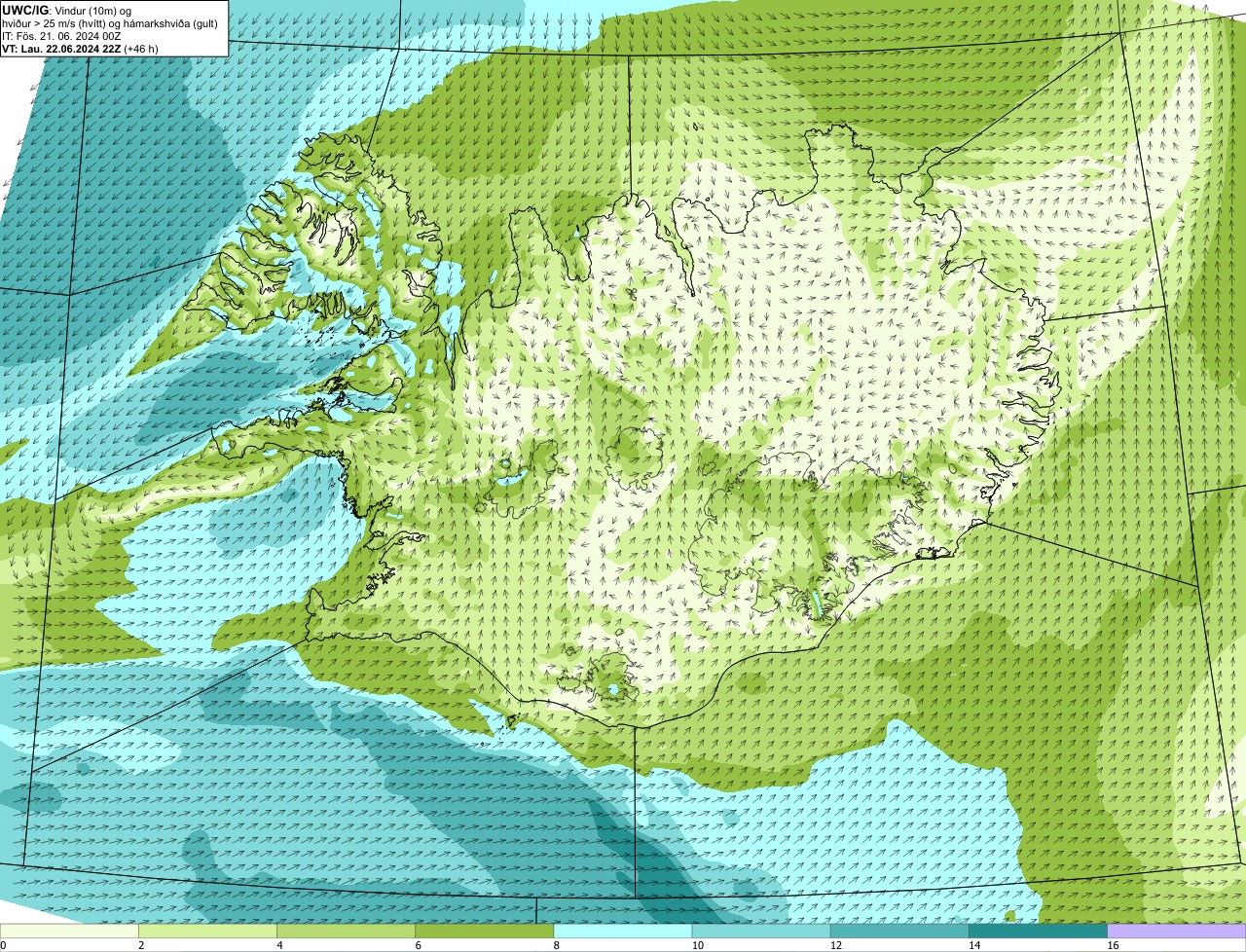Image resolution: width=1246 pixels, height=952 pixels.
Task: Click the olive green 6–8 m/s legend swatch
Action: (484, 932)
